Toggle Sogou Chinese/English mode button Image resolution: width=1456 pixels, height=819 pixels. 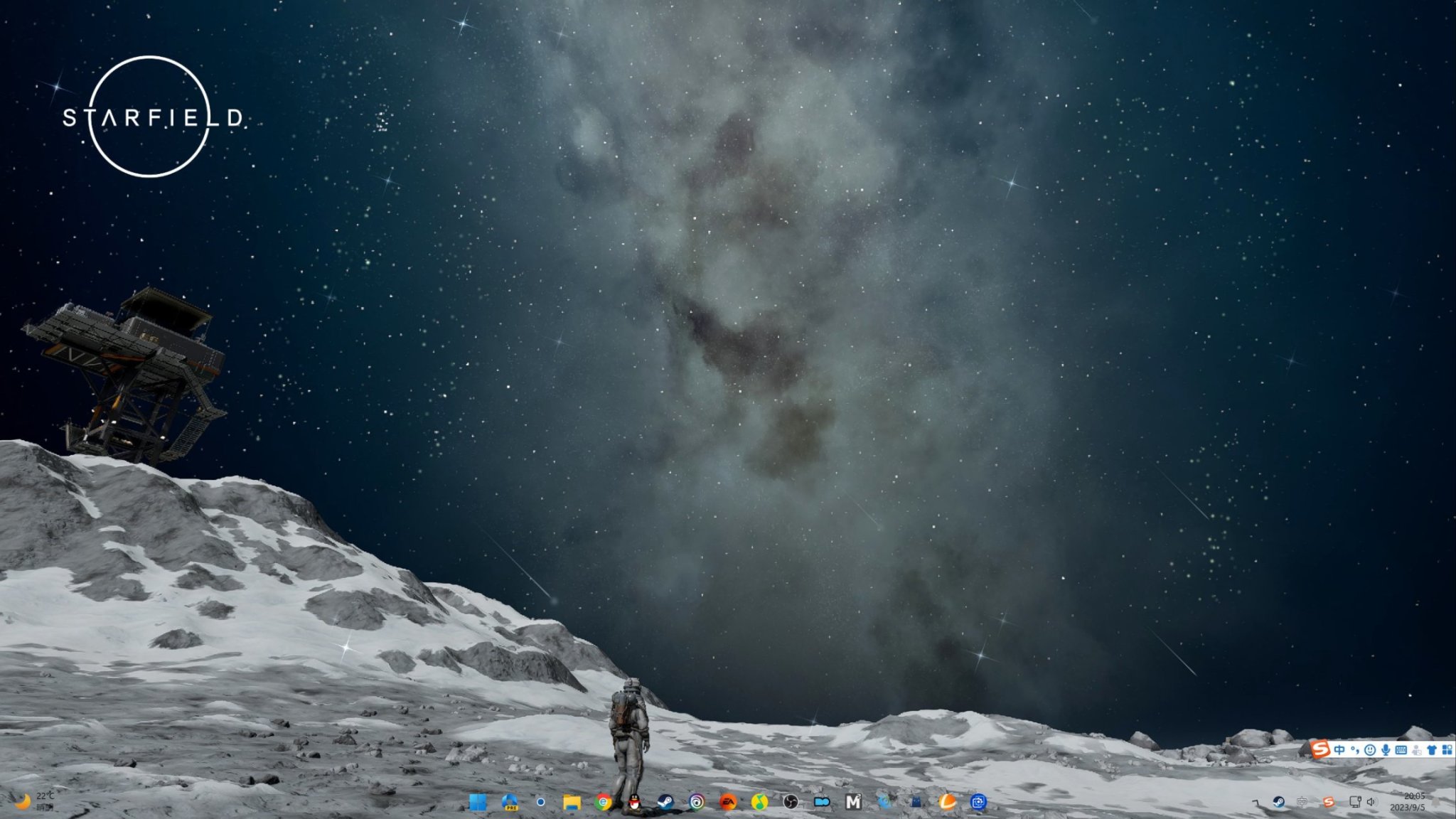pyautogui.click(x=1339, y=750)
